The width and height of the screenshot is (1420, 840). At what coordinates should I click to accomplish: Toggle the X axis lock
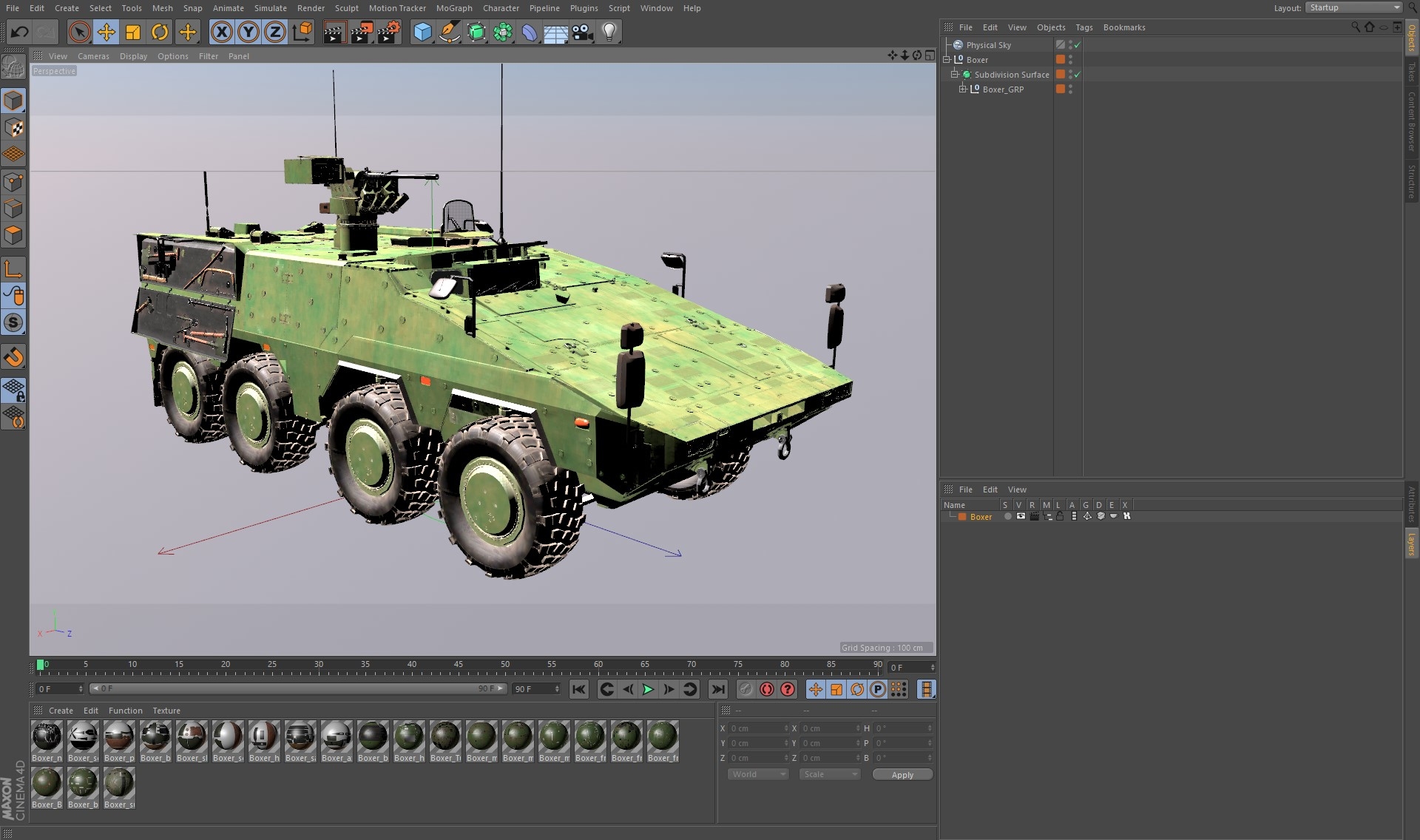pyautogui.click(x=222, y=32)
